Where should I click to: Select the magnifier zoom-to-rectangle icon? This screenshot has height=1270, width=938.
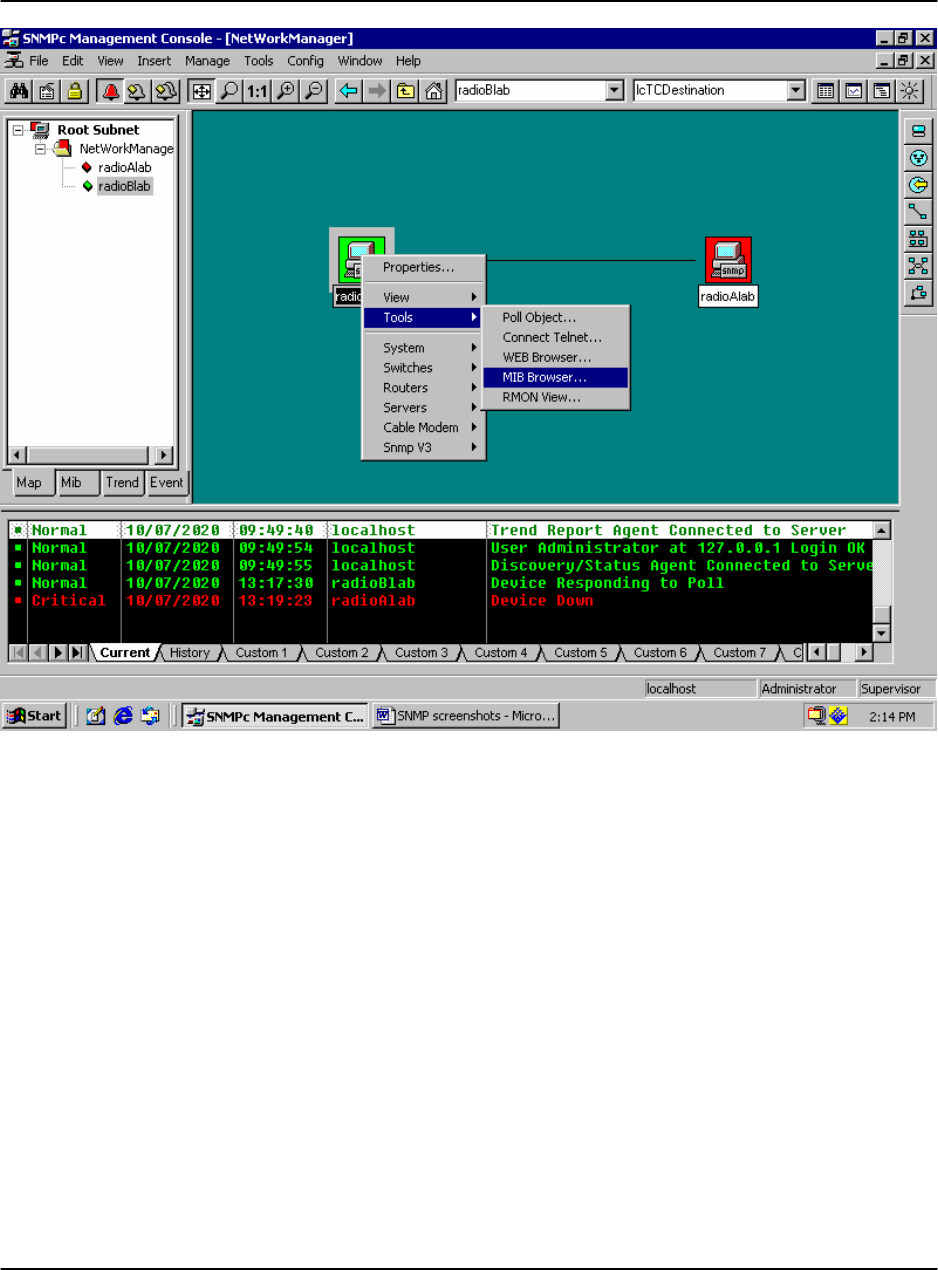pos(229,90)
